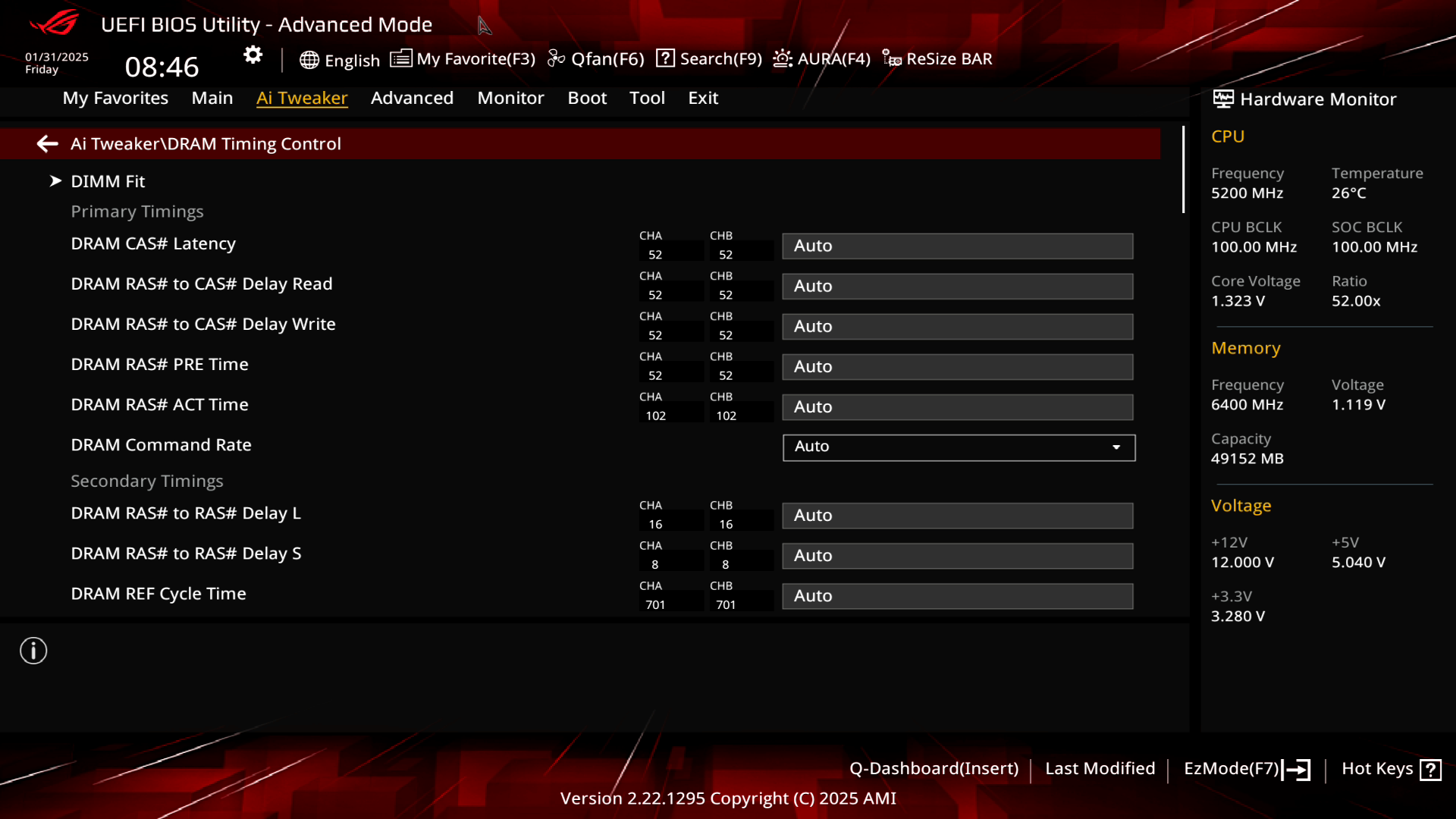The width and height of the screenshot is (1456, 819).
Task: Open the Boot tab
Action: [x=587, y=98]
